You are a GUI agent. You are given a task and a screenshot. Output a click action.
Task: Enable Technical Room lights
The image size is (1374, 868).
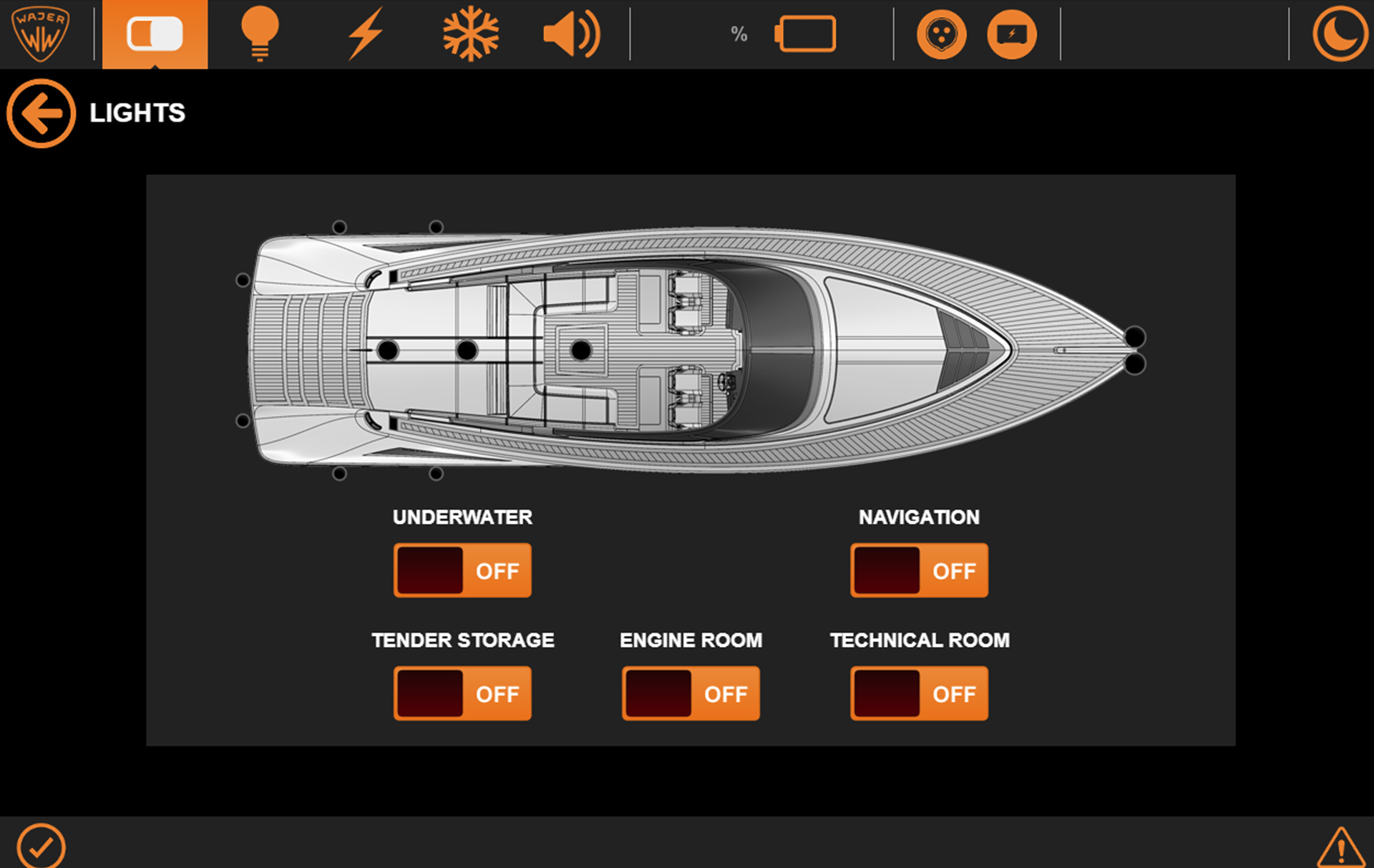pos(919,693)
